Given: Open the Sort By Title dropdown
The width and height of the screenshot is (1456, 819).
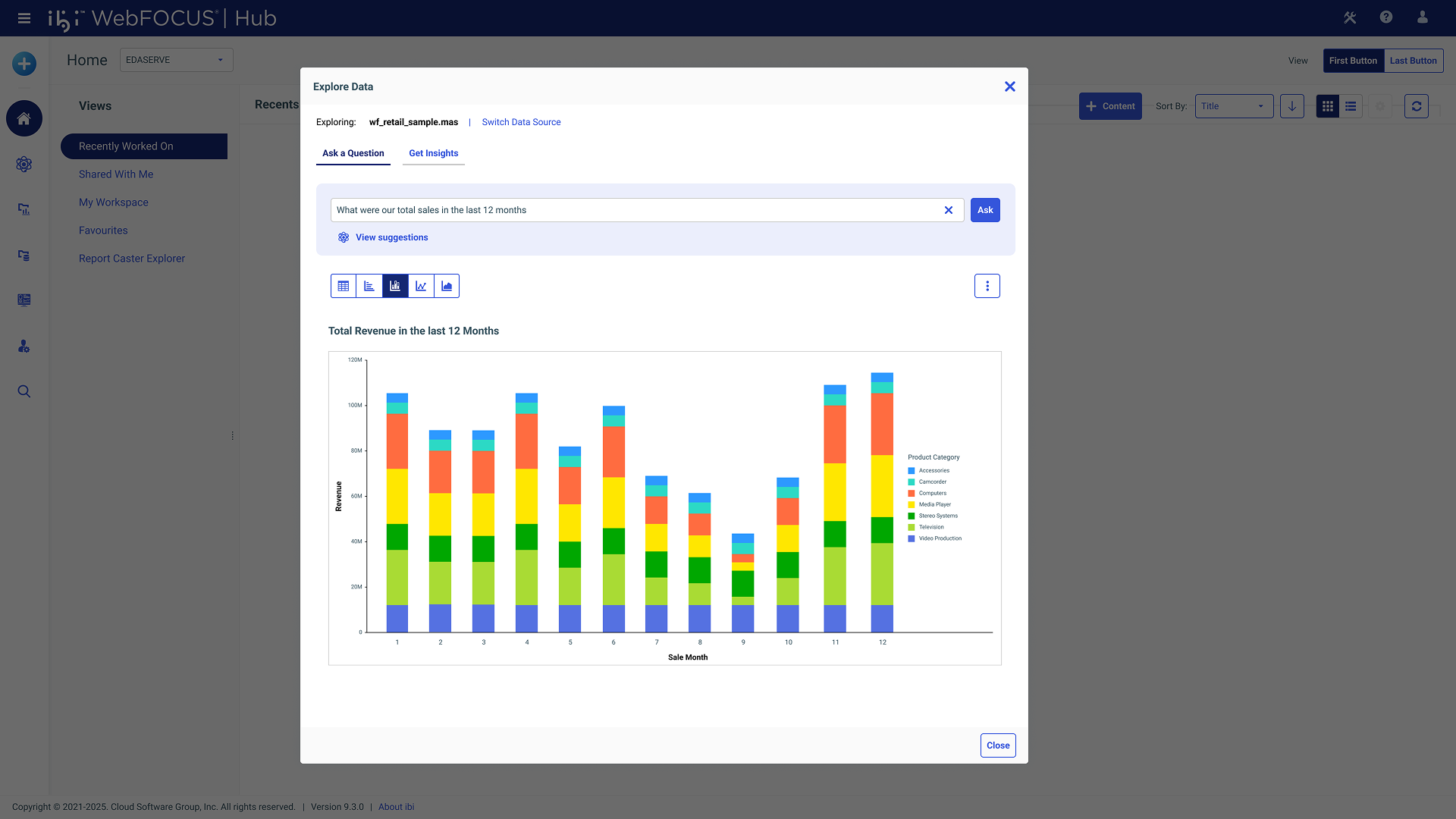Looking at the screenshot, I should (x=1233, y=106).
